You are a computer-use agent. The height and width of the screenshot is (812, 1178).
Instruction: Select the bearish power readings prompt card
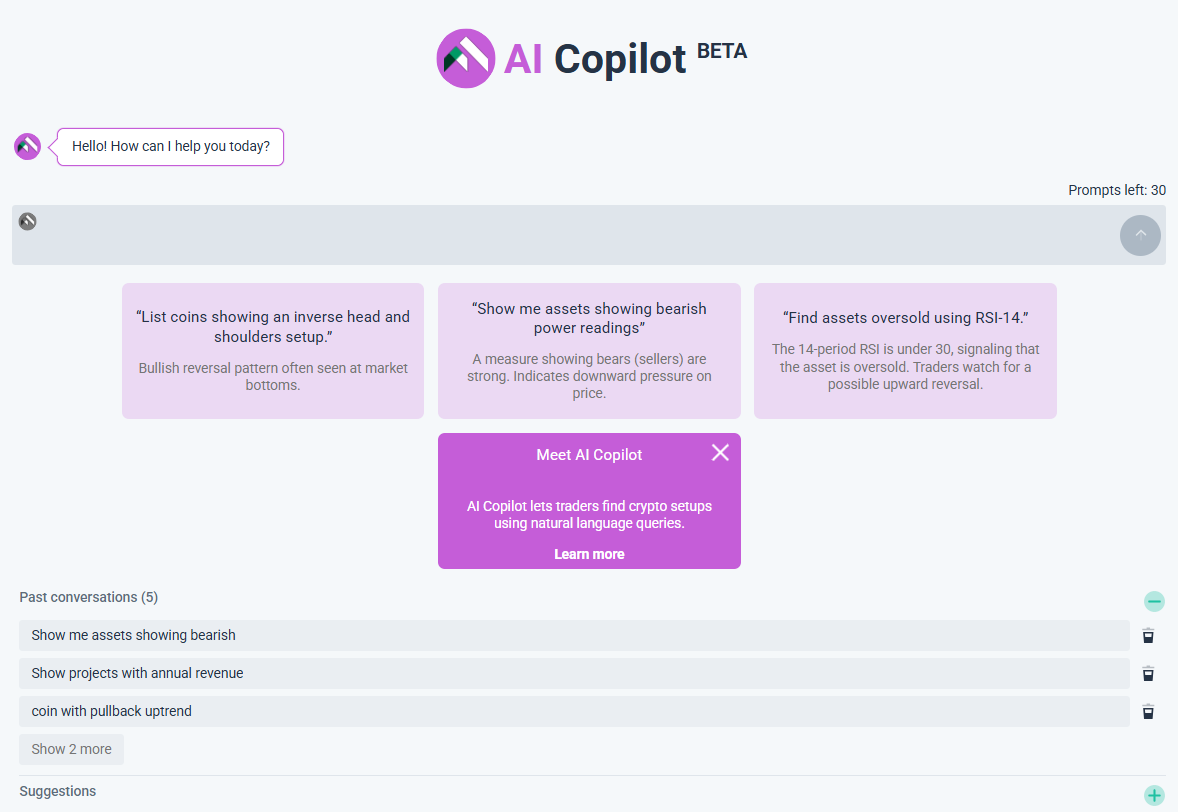coord(589,350)
